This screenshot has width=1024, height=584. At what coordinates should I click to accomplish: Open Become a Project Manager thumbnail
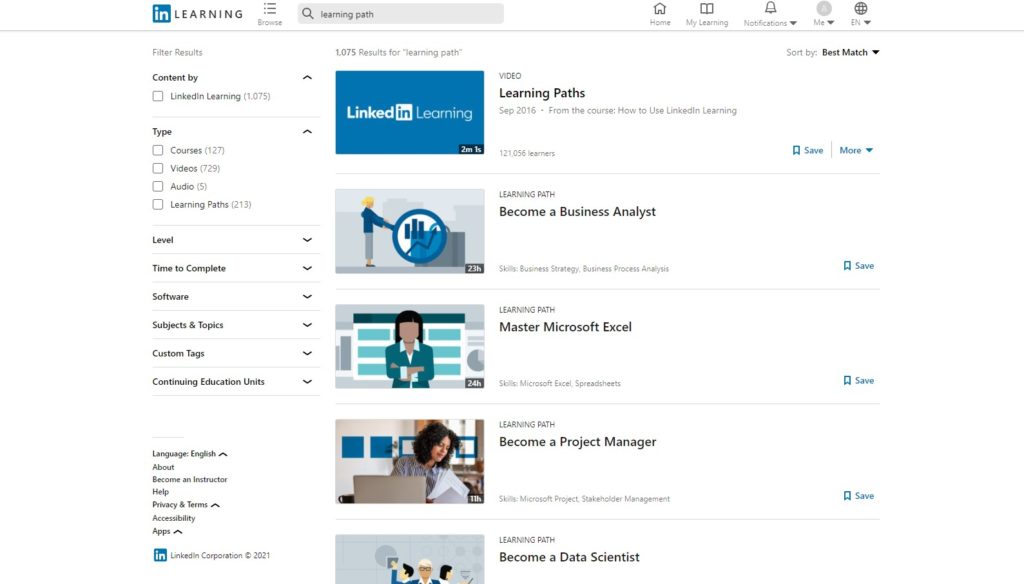pos(409,461)
